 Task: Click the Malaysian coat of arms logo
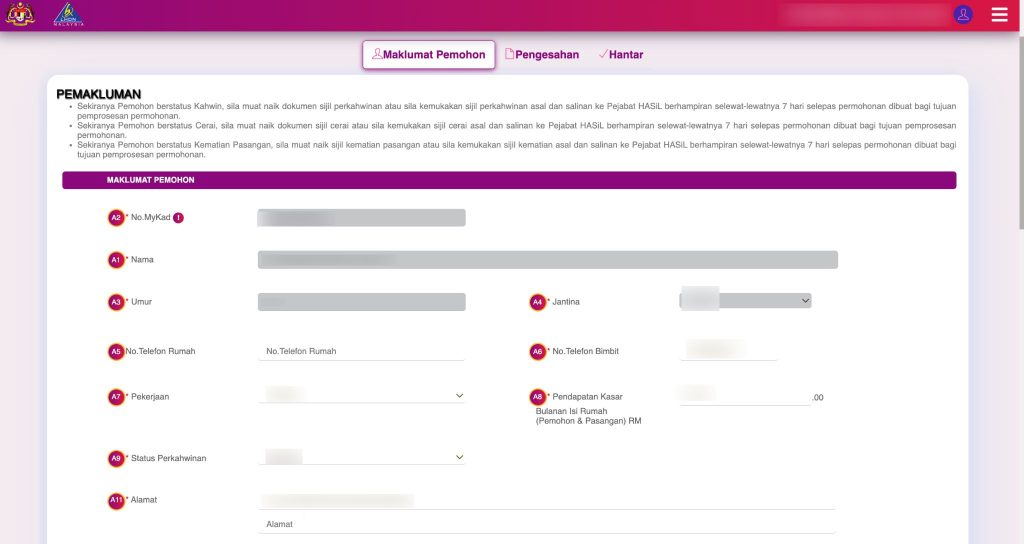20,15
